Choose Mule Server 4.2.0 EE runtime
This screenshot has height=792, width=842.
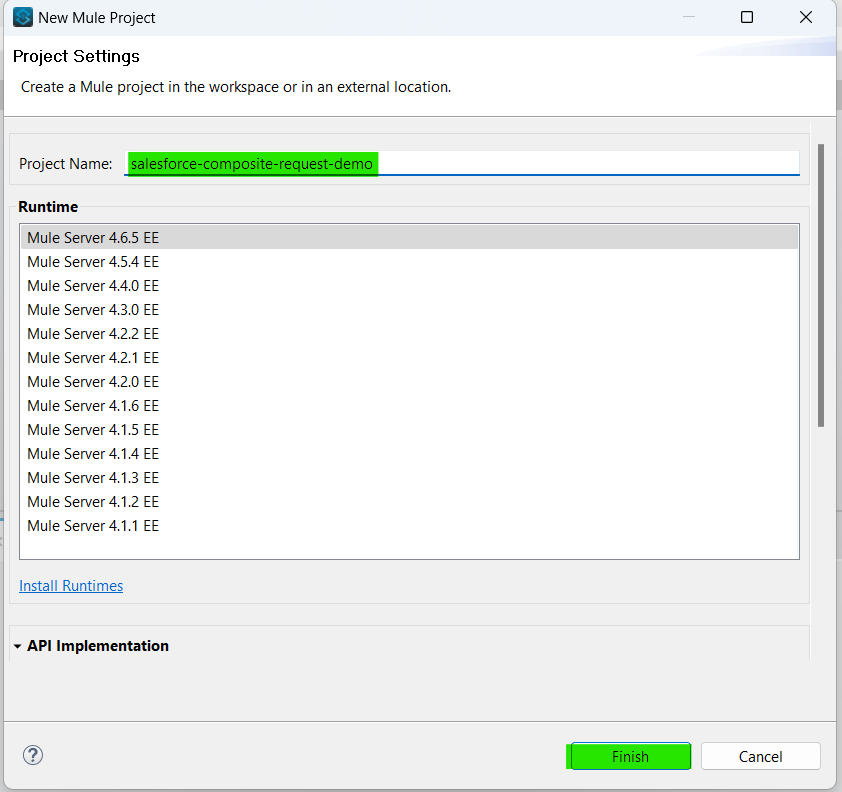click(x=93, y=382)
